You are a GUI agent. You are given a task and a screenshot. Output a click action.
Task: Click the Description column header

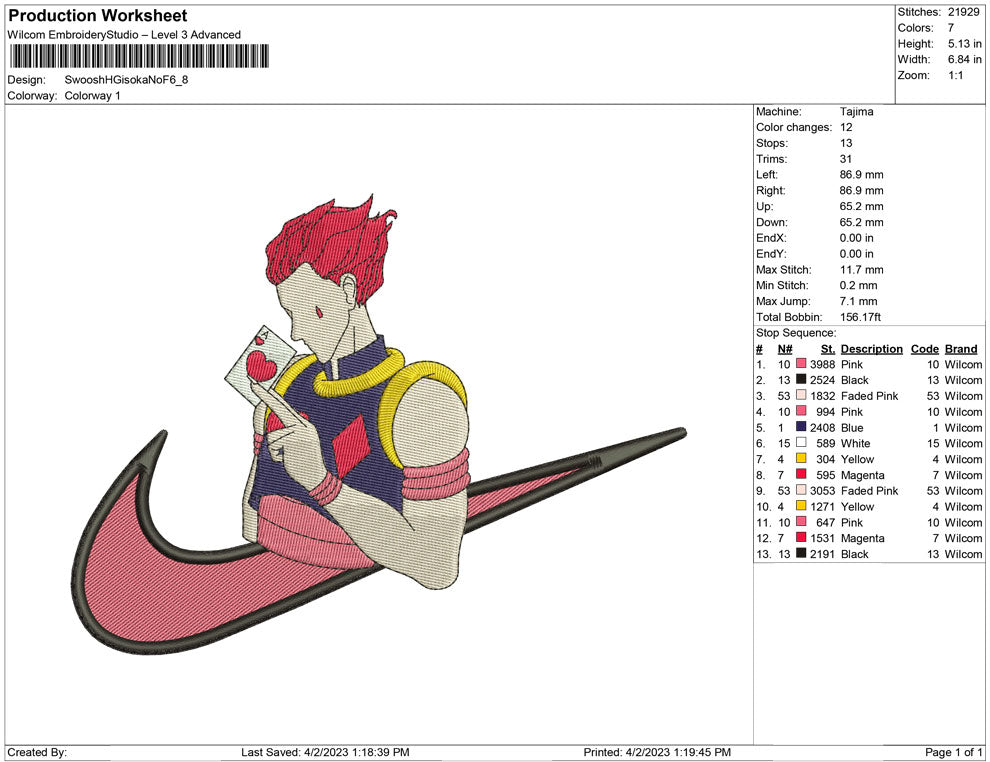[x=871, y=348]
